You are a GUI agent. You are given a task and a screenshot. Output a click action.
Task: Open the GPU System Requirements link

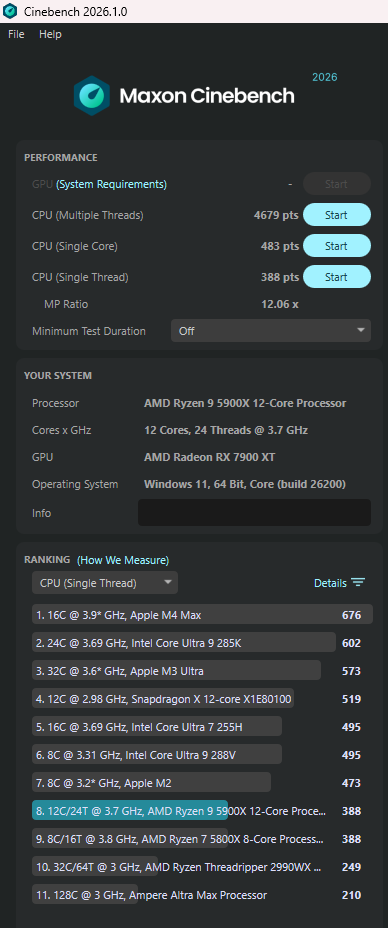point(111,184)
